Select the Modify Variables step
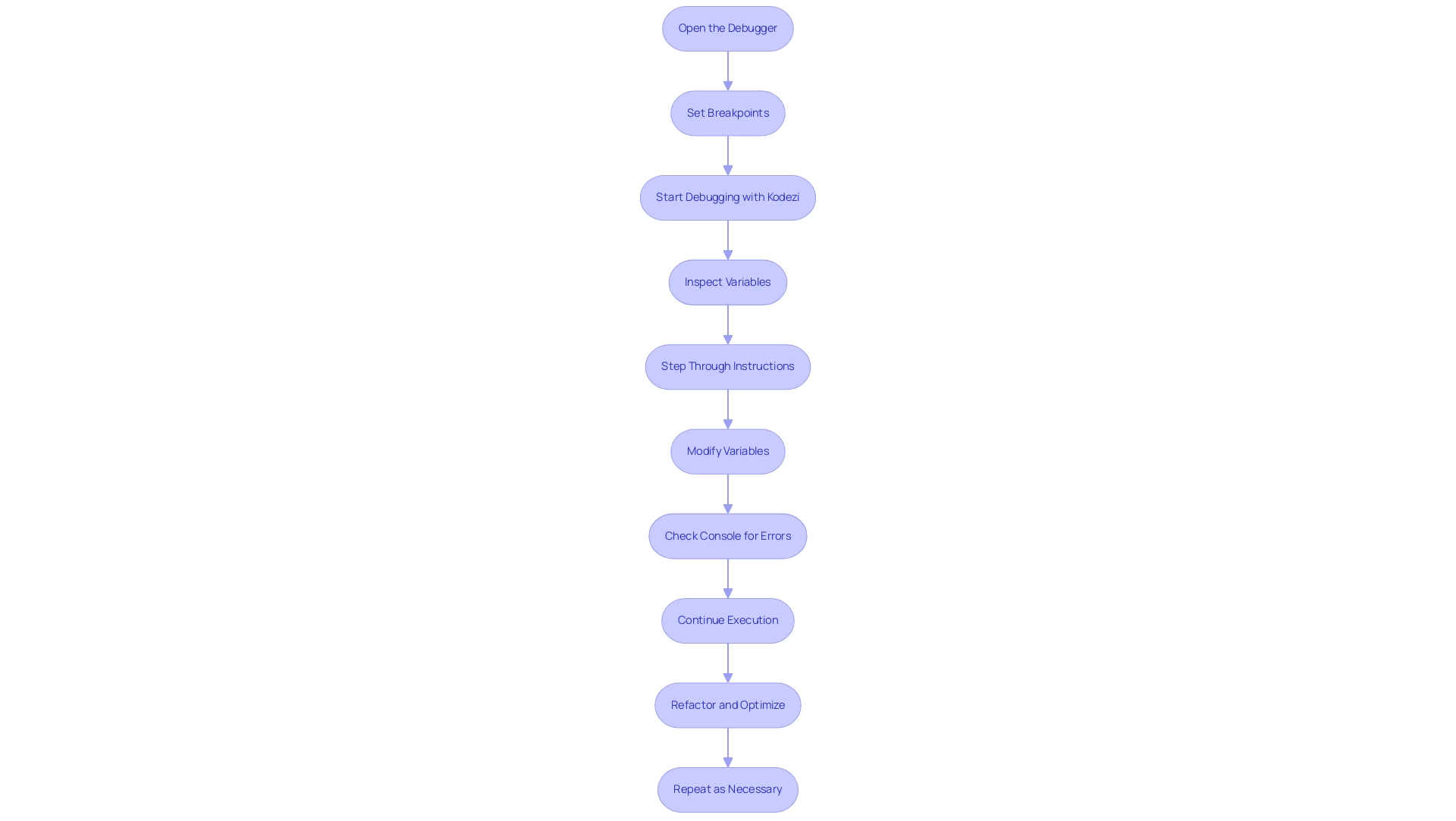The height and width of the screenshot is (821, 1456). [x=728, y=451]
